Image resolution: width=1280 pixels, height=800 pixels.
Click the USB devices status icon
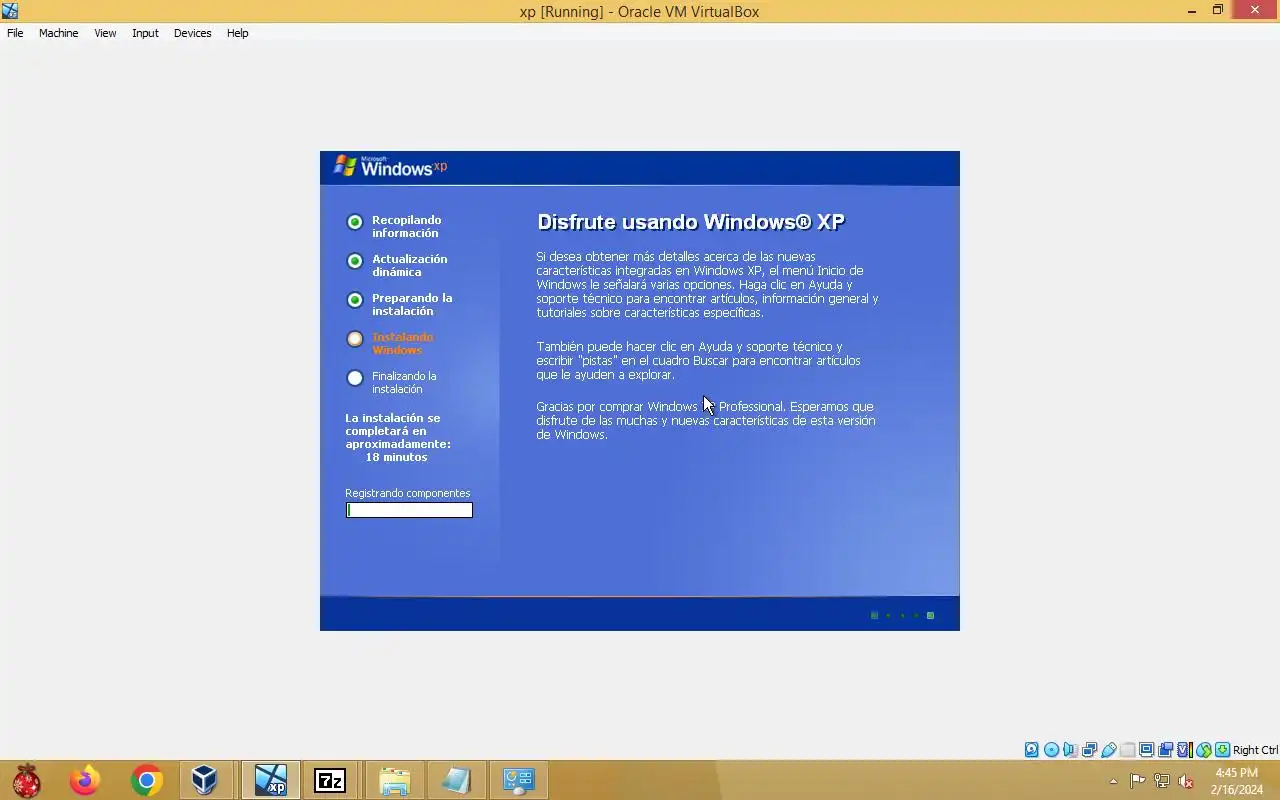pos(1108,750)
